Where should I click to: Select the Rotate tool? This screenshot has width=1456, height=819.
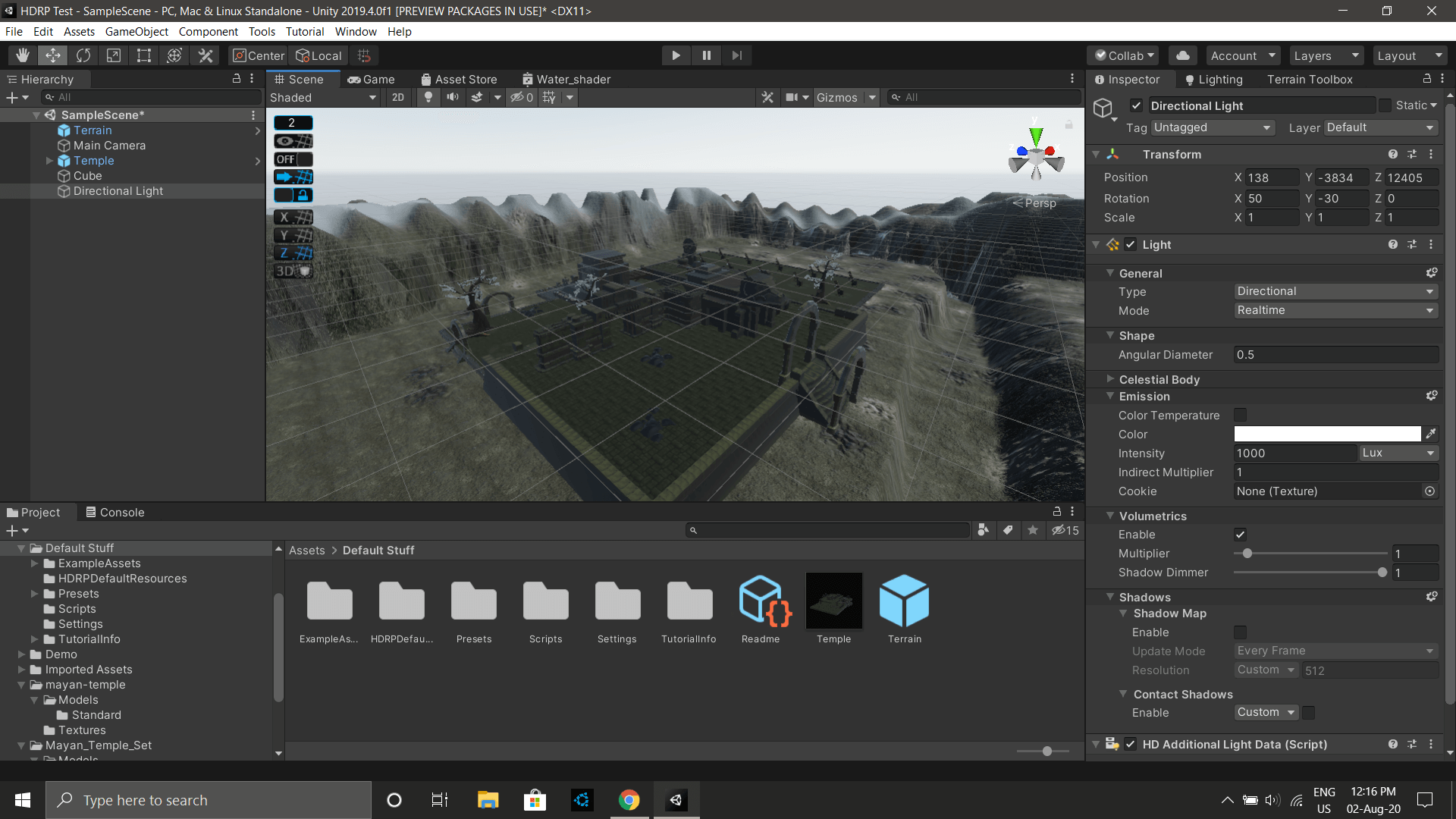pos(83,55)
